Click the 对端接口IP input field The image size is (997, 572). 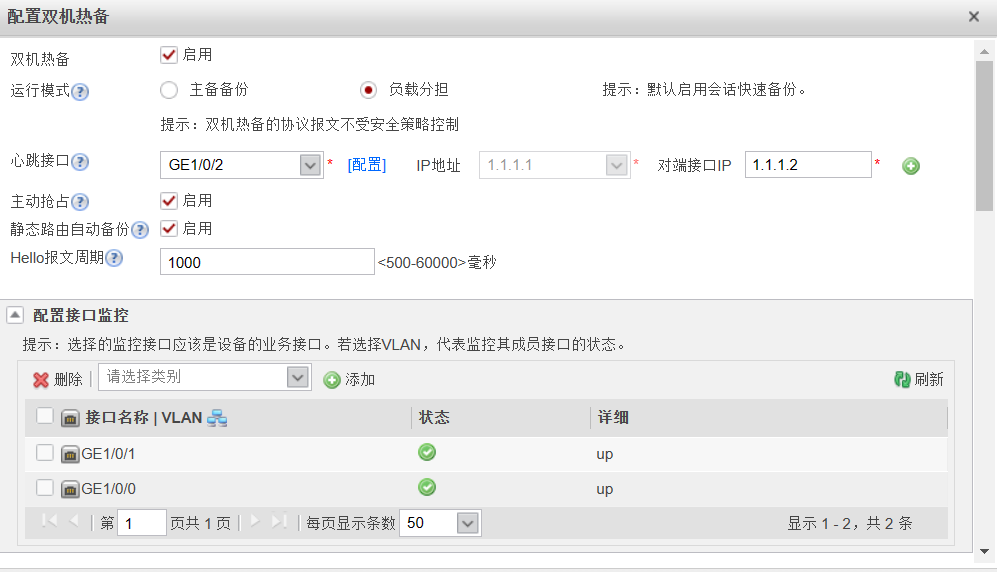point(807,165)
